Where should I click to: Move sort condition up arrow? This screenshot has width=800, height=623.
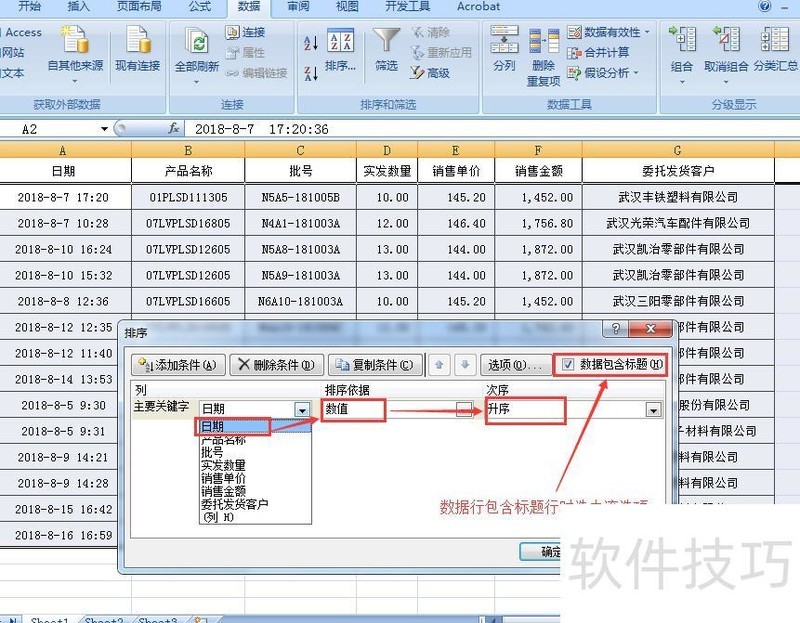pyautogui.click(x=439, y=365)
